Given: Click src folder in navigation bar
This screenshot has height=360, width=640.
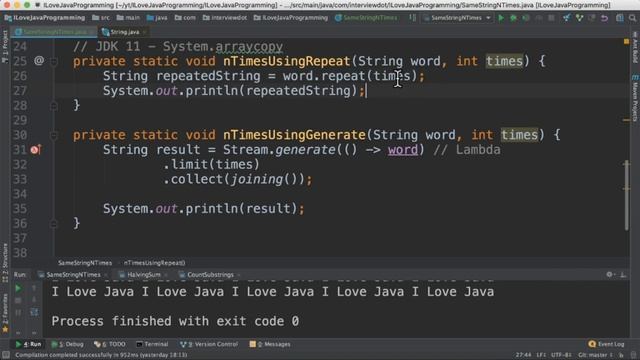Looking at the screenshot, I should click(x=101, y=18).
